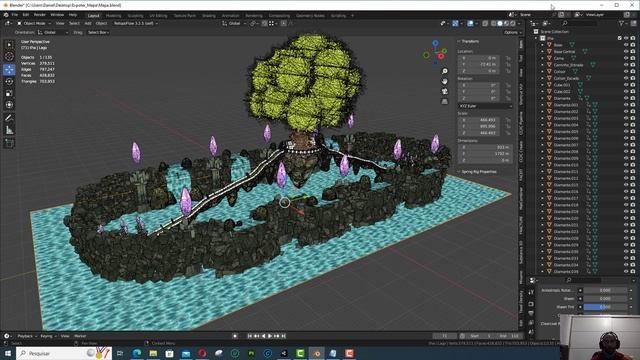Play the animation forward
This screenshot has width=640, height=360.
tap(270, 336)
